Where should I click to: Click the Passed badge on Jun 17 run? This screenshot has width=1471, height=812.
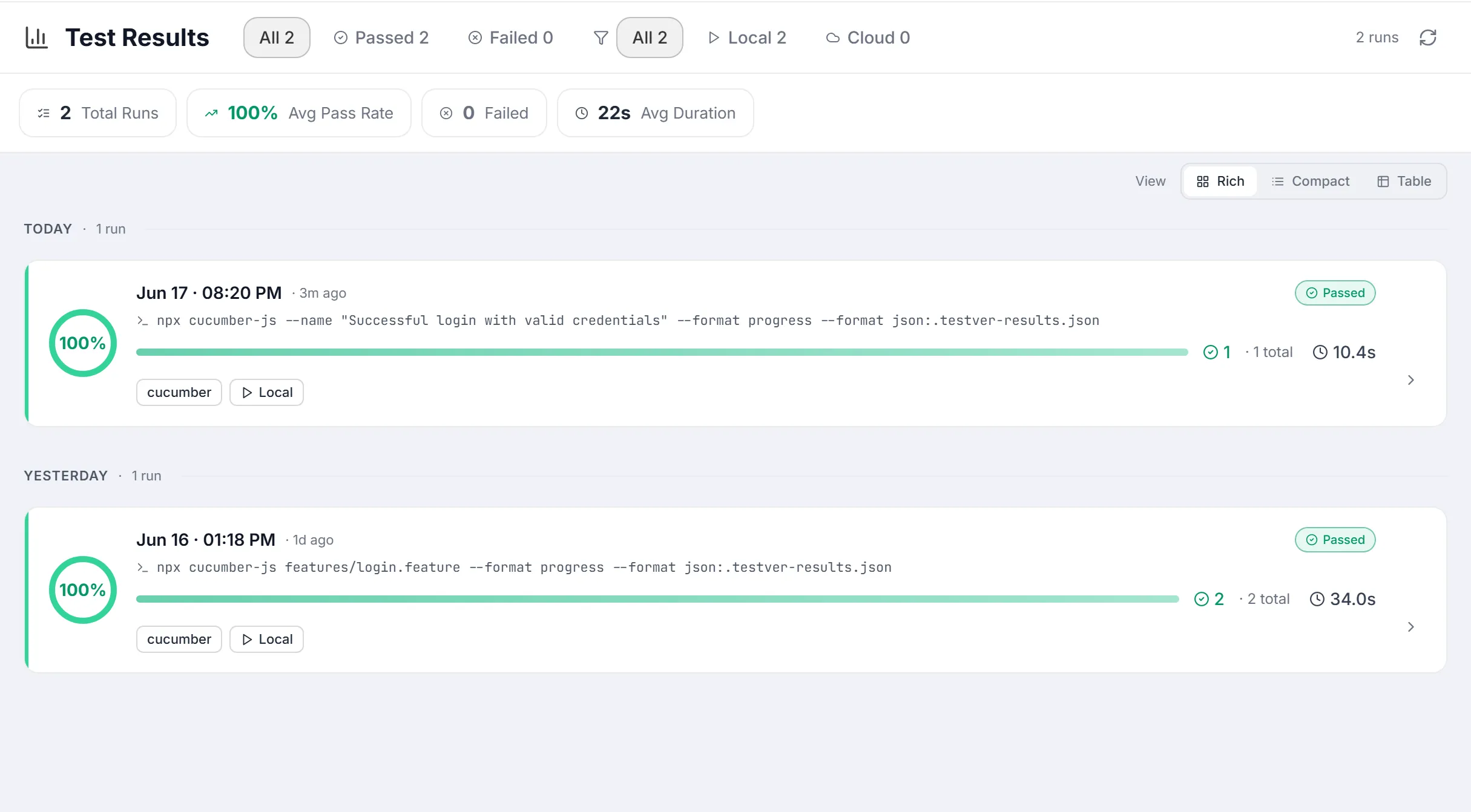click(x=1335, y=293)
